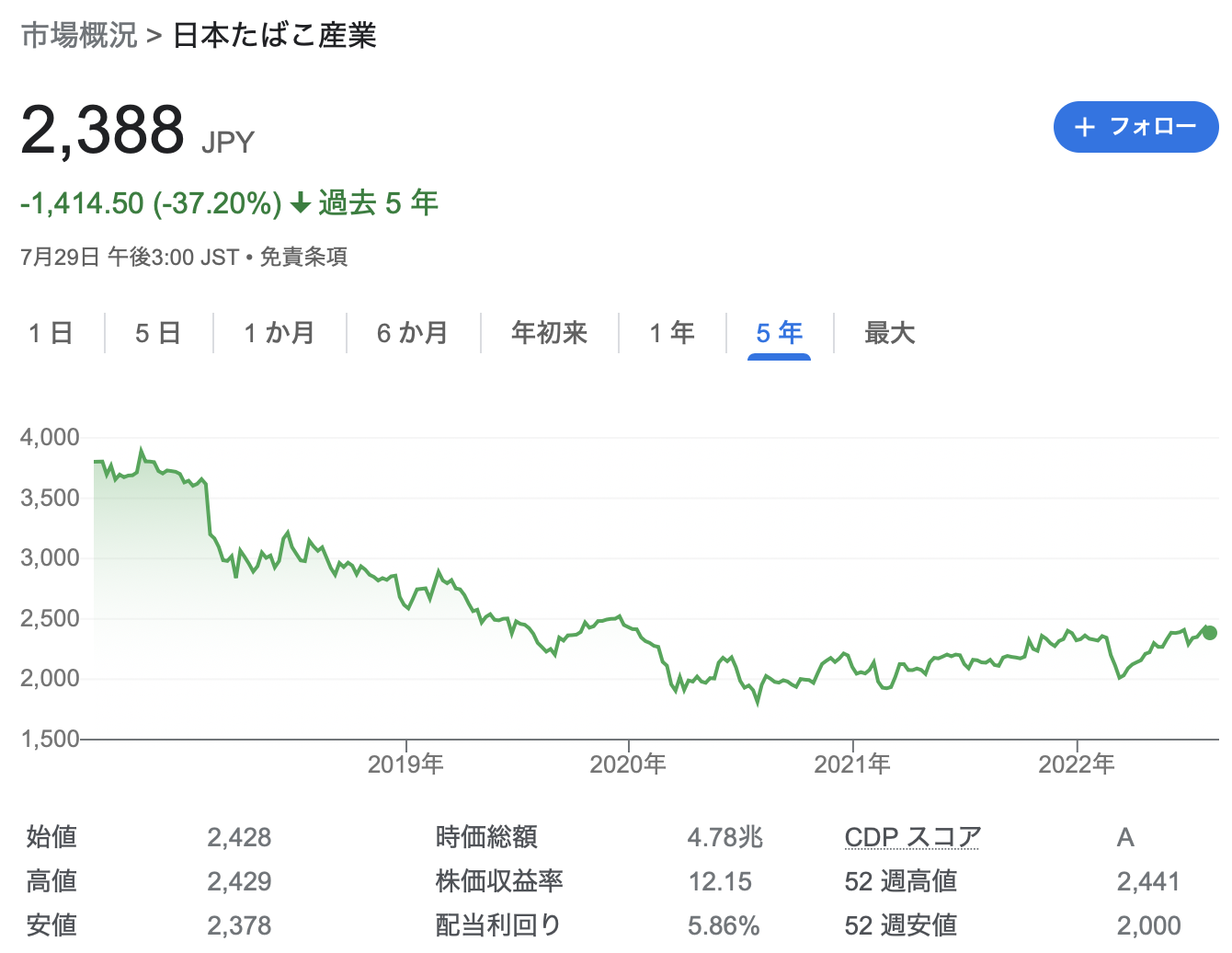1232x953 pixels.
Task: Click the 1,500 y-axis label
Action: click(50, 739)
